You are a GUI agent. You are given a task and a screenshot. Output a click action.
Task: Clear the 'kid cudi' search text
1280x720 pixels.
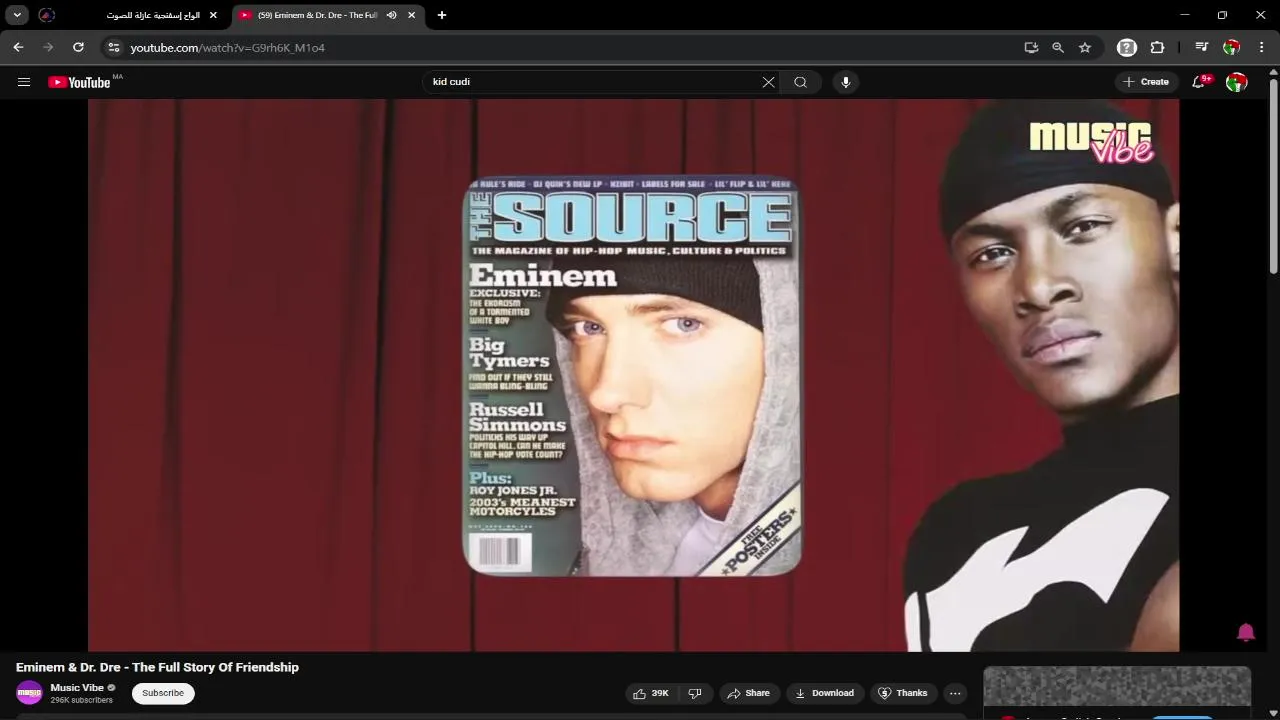[x=768, y=82]
